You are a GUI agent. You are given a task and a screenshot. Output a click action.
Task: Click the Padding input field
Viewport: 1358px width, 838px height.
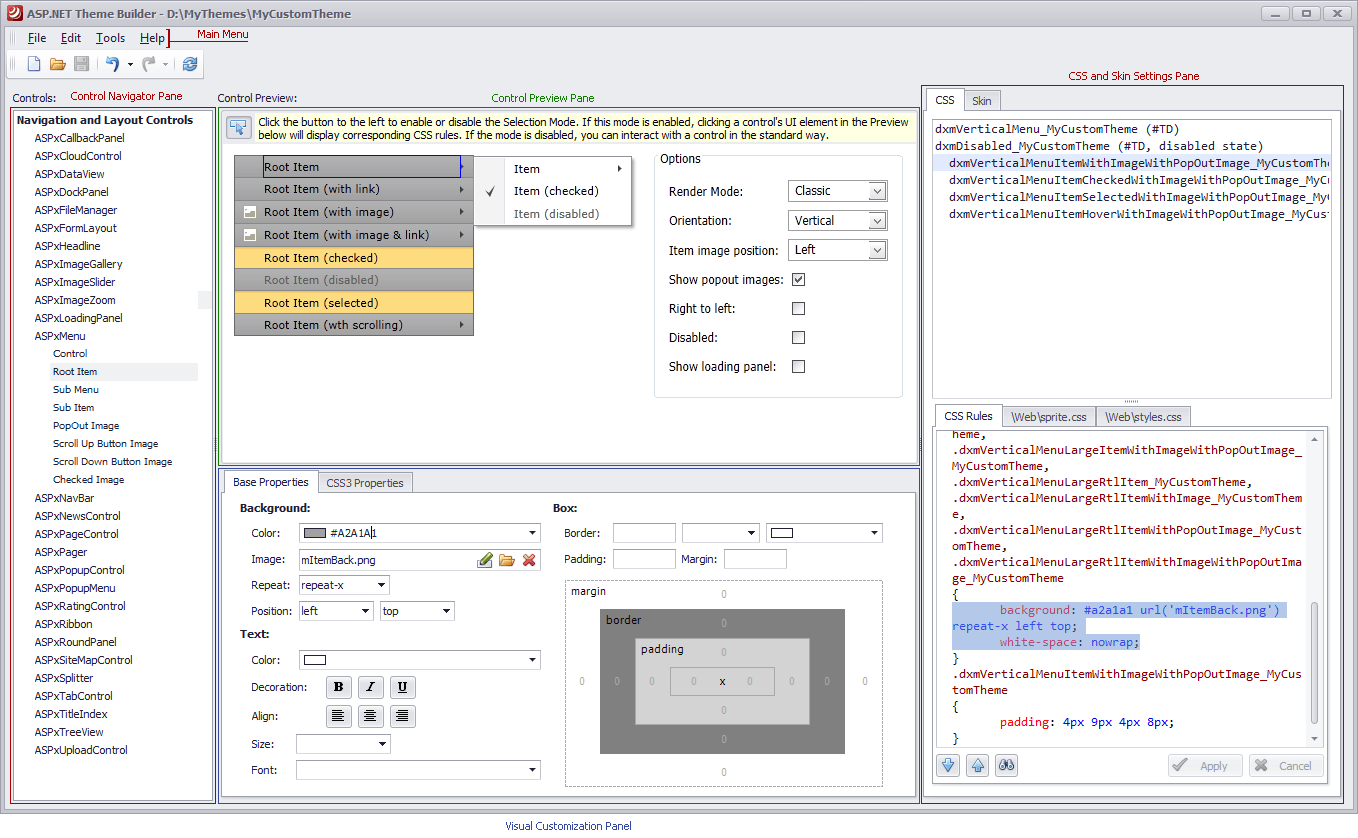(644, 559)
